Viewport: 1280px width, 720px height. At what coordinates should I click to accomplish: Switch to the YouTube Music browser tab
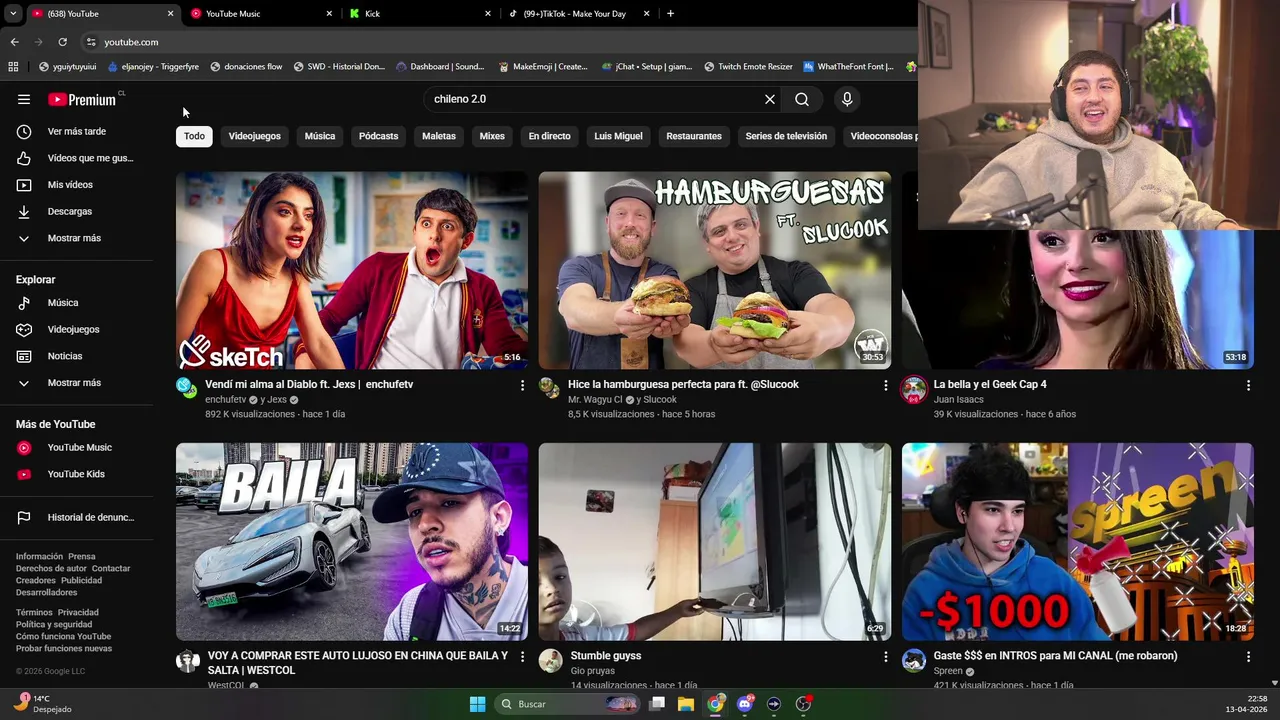(x=260, y=14)
